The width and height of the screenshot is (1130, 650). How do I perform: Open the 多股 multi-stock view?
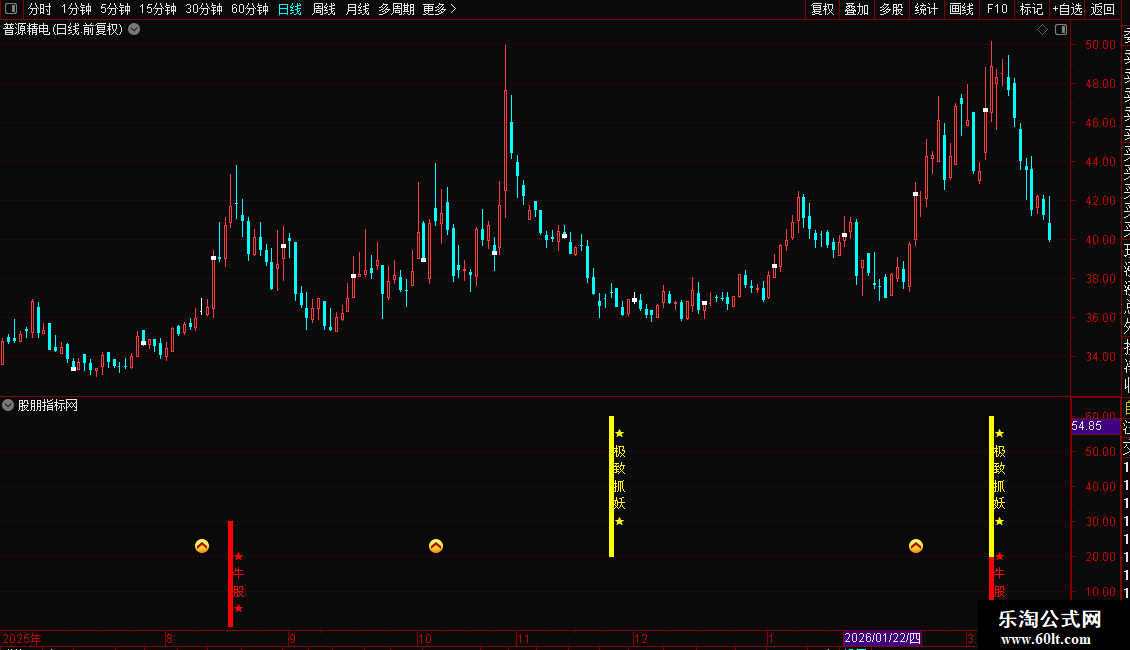coord(891,9)
